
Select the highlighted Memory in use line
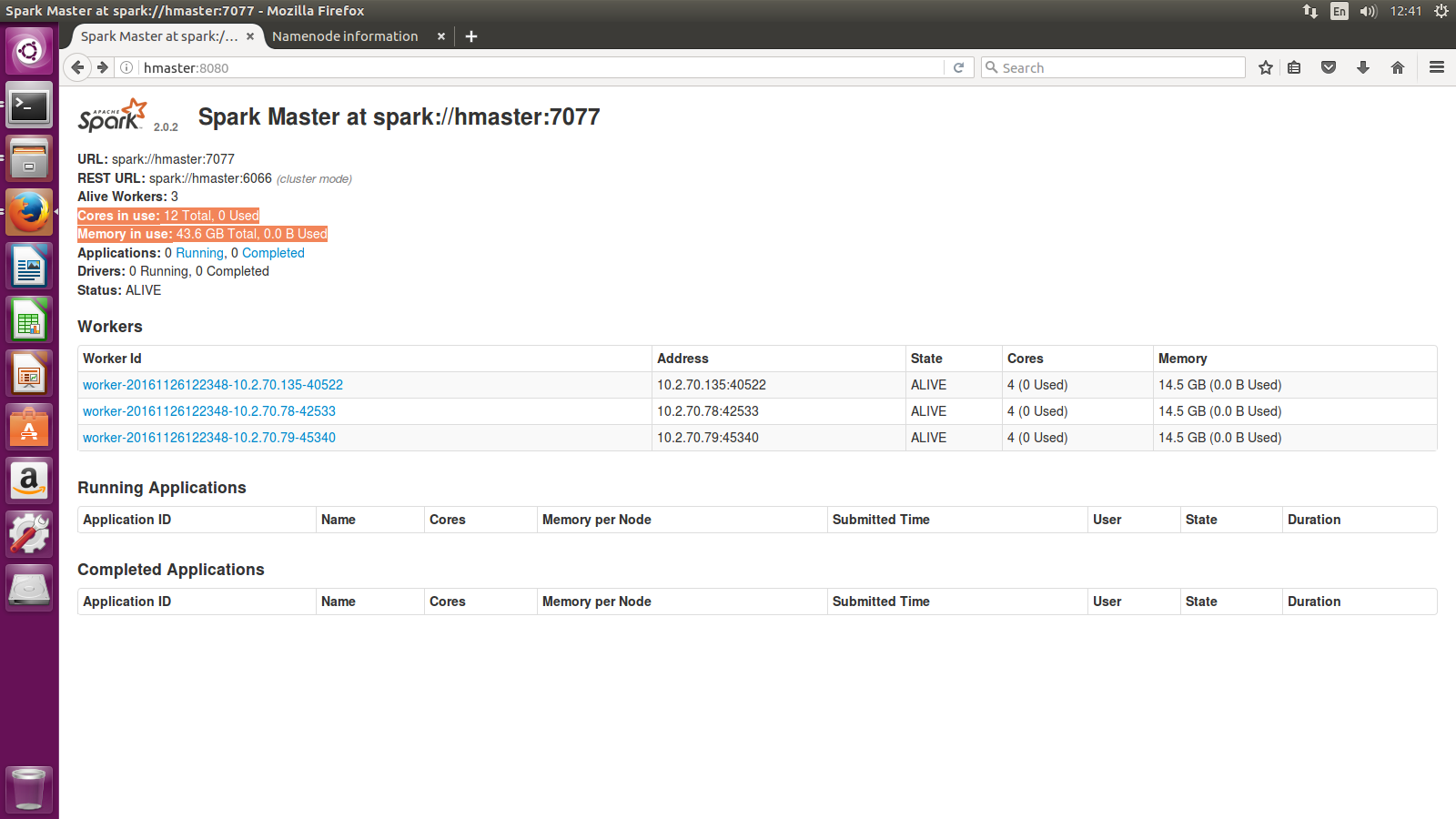(202, 234)
